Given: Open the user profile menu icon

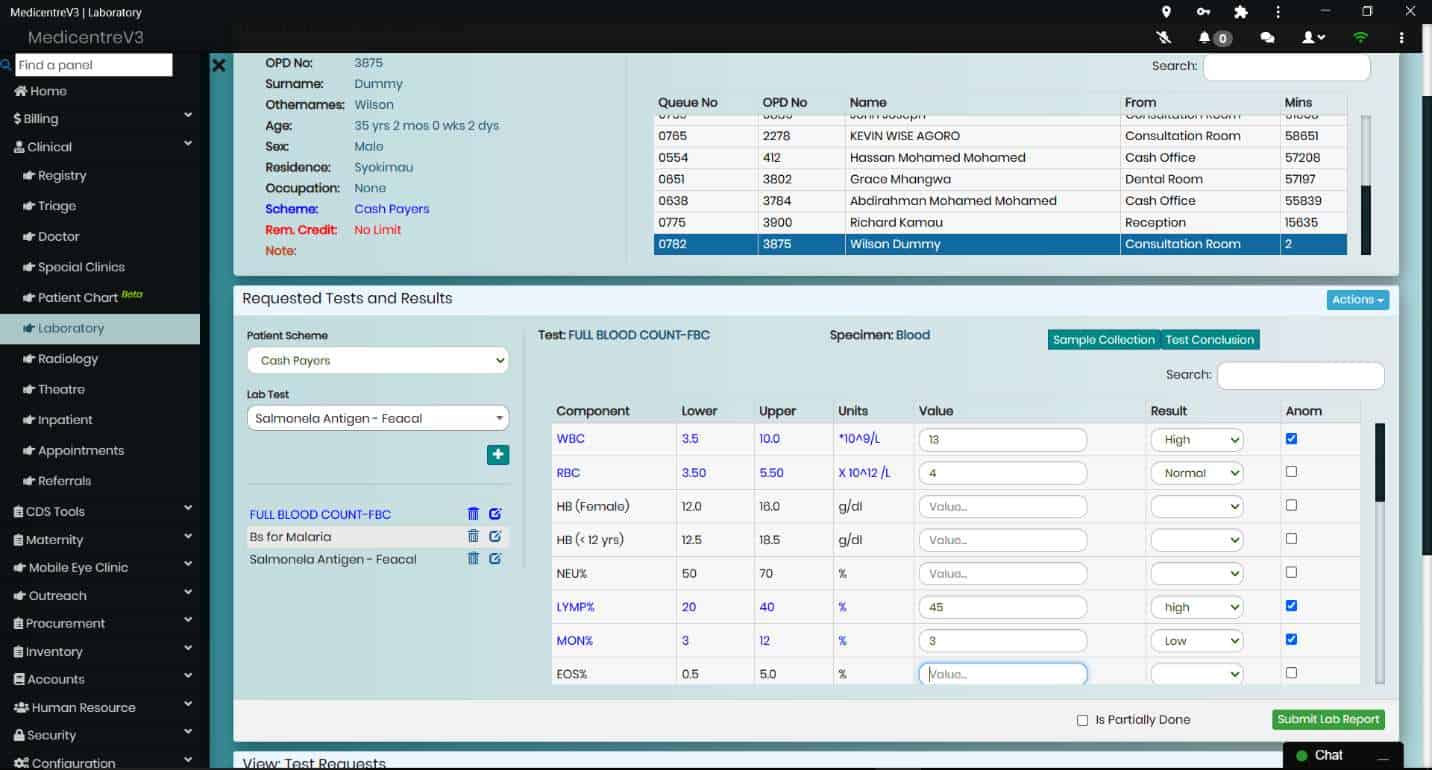Looking at the screenshot, I should click(1312, 37).
